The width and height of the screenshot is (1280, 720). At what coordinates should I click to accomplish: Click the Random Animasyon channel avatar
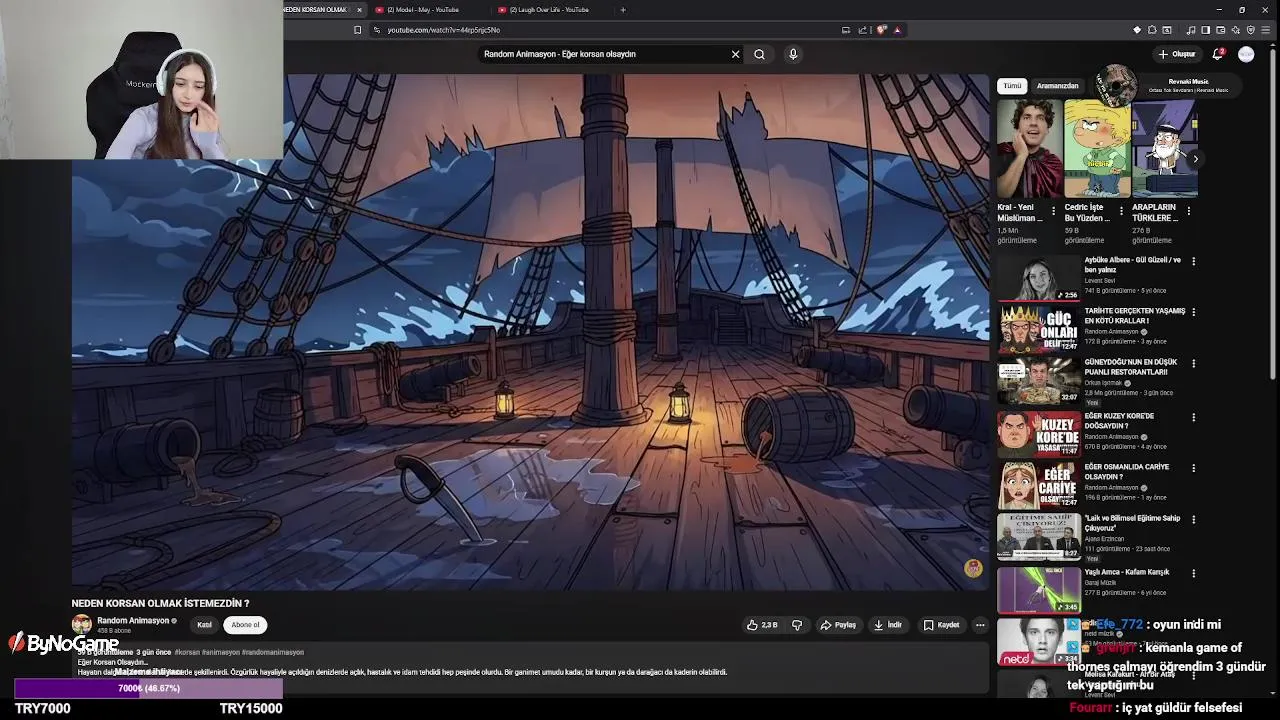(x=81, y=625)
